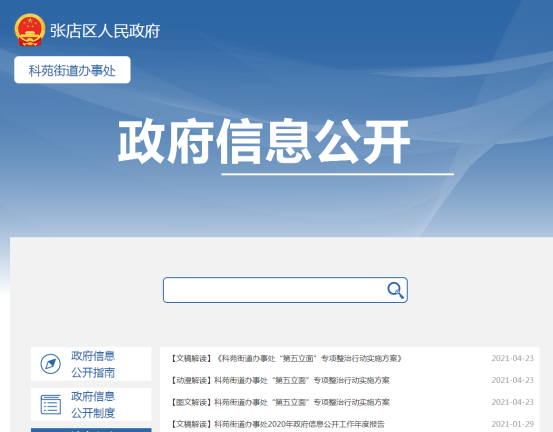Image resolution: width=553 pixels, height=432 pixels.
Task: Open 政府信息公开制度 sidebar item
Action: [91, 404]
